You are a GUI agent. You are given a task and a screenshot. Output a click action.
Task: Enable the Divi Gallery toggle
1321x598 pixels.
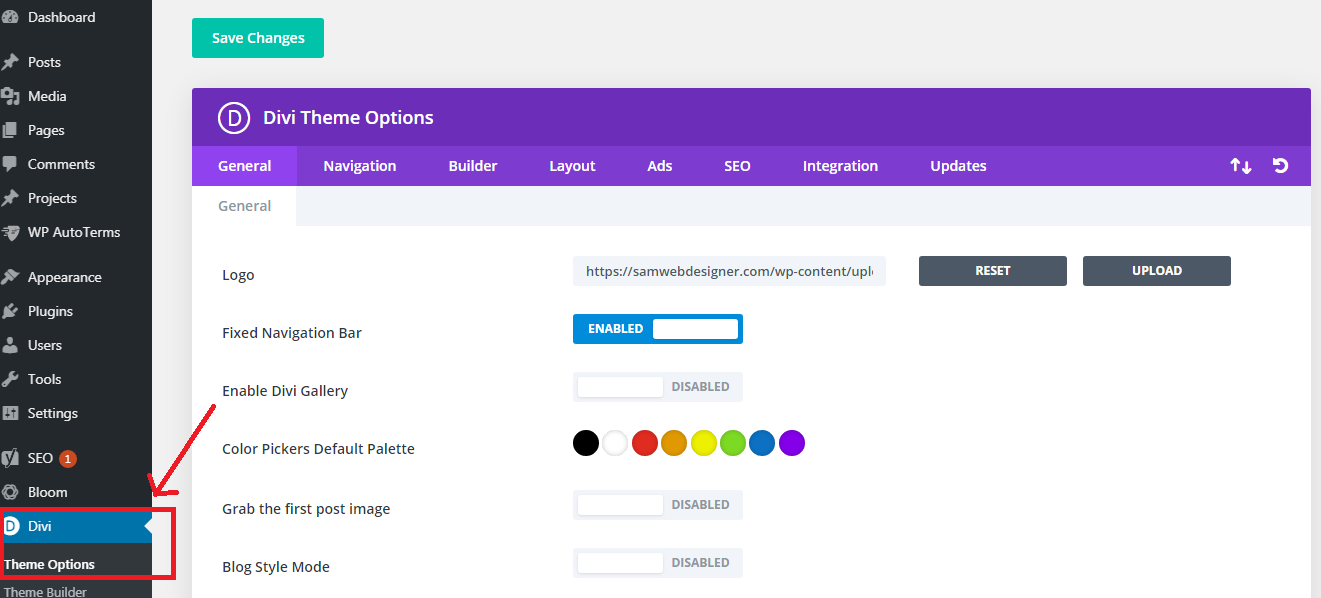(658, 387)
